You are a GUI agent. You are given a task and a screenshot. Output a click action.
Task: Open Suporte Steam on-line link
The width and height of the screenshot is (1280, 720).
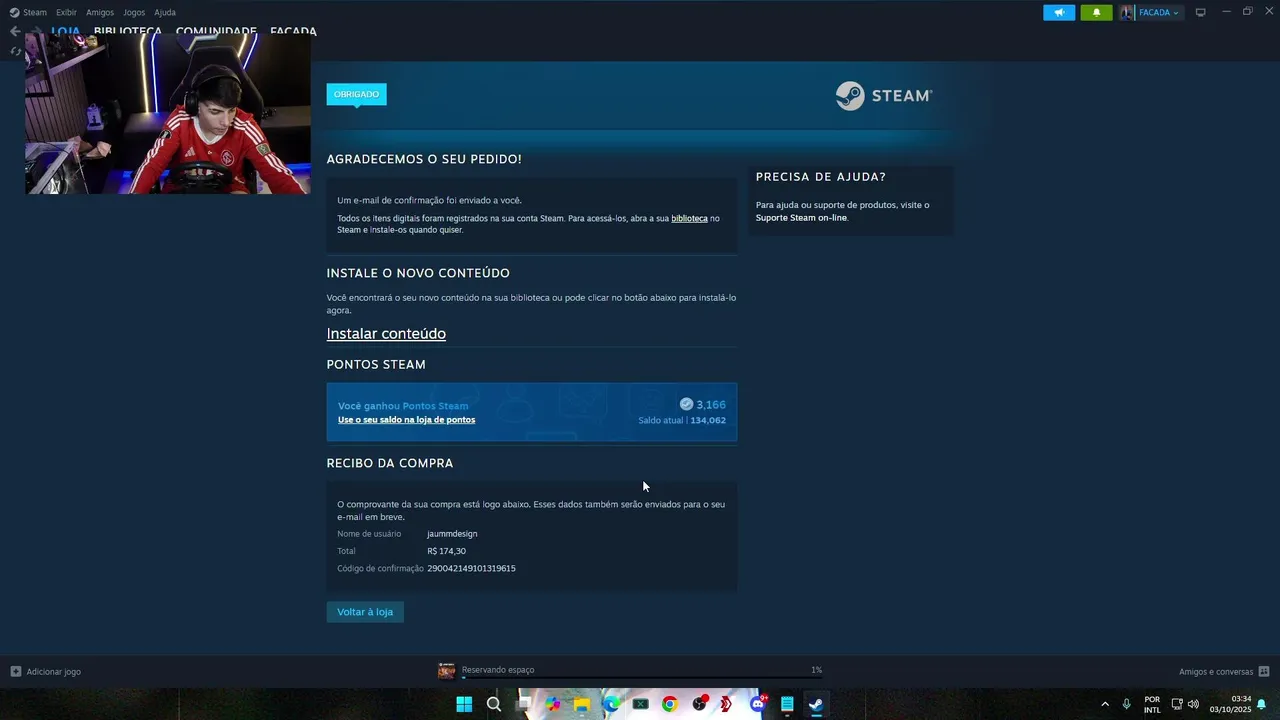coord(801,217)
